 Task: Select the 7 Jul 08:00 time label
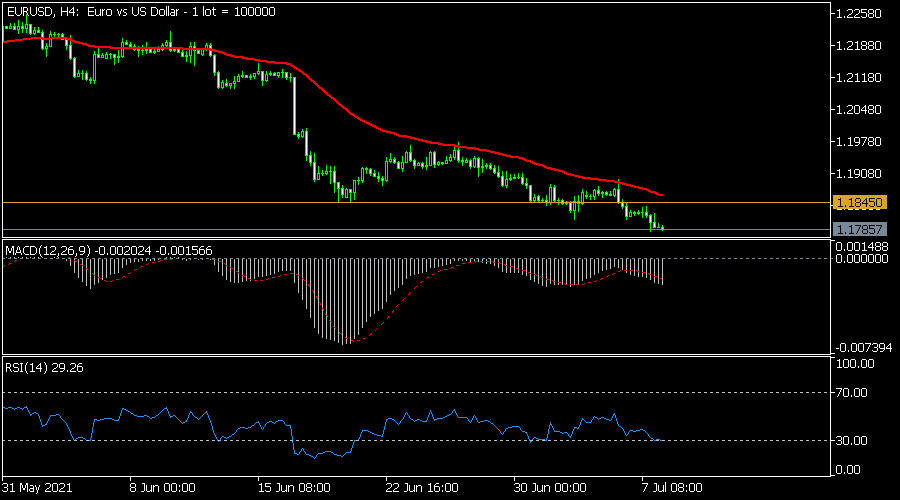(x=671, y=489)
